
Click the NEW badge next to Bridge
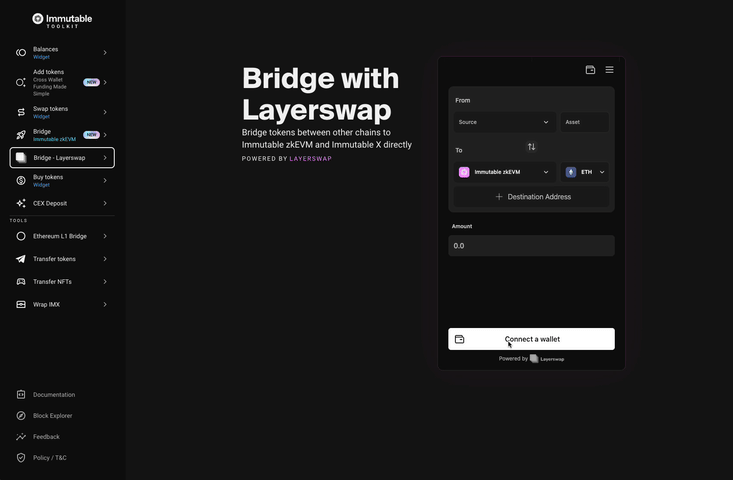coord(92,135)
